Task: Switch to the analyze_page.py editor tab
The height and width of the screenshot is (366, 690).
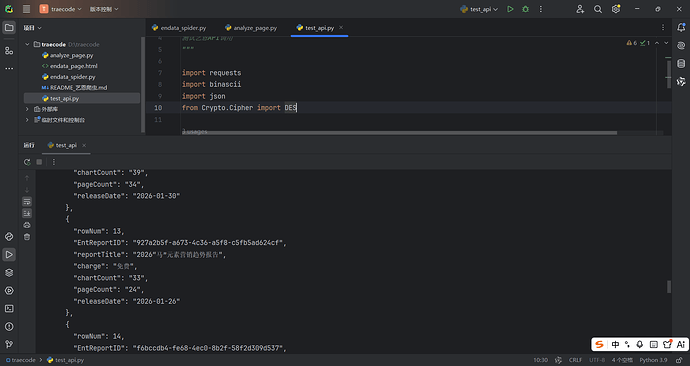Action: 251,28
